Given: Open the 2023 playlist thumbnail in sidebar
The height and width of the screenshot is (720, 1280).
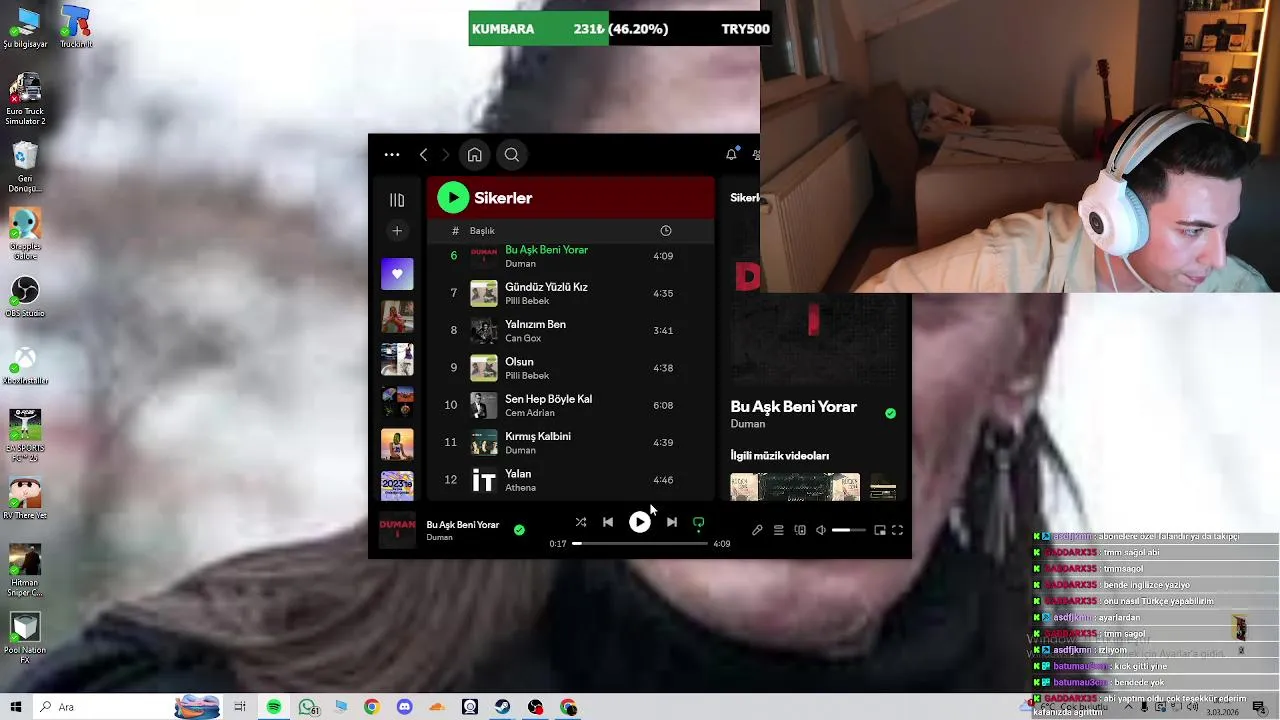Looking at the screenshot, I should click(x=397, y=486).
